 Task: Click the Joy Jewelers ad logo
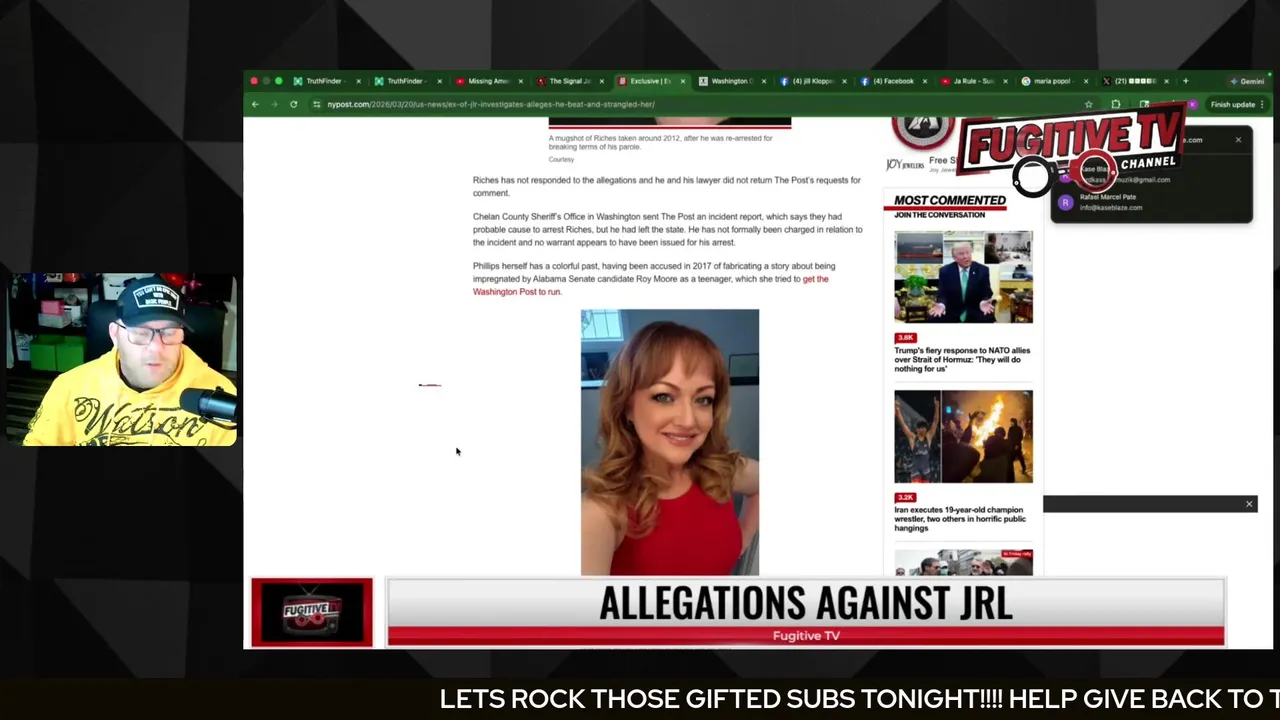[x=906, y=164]
